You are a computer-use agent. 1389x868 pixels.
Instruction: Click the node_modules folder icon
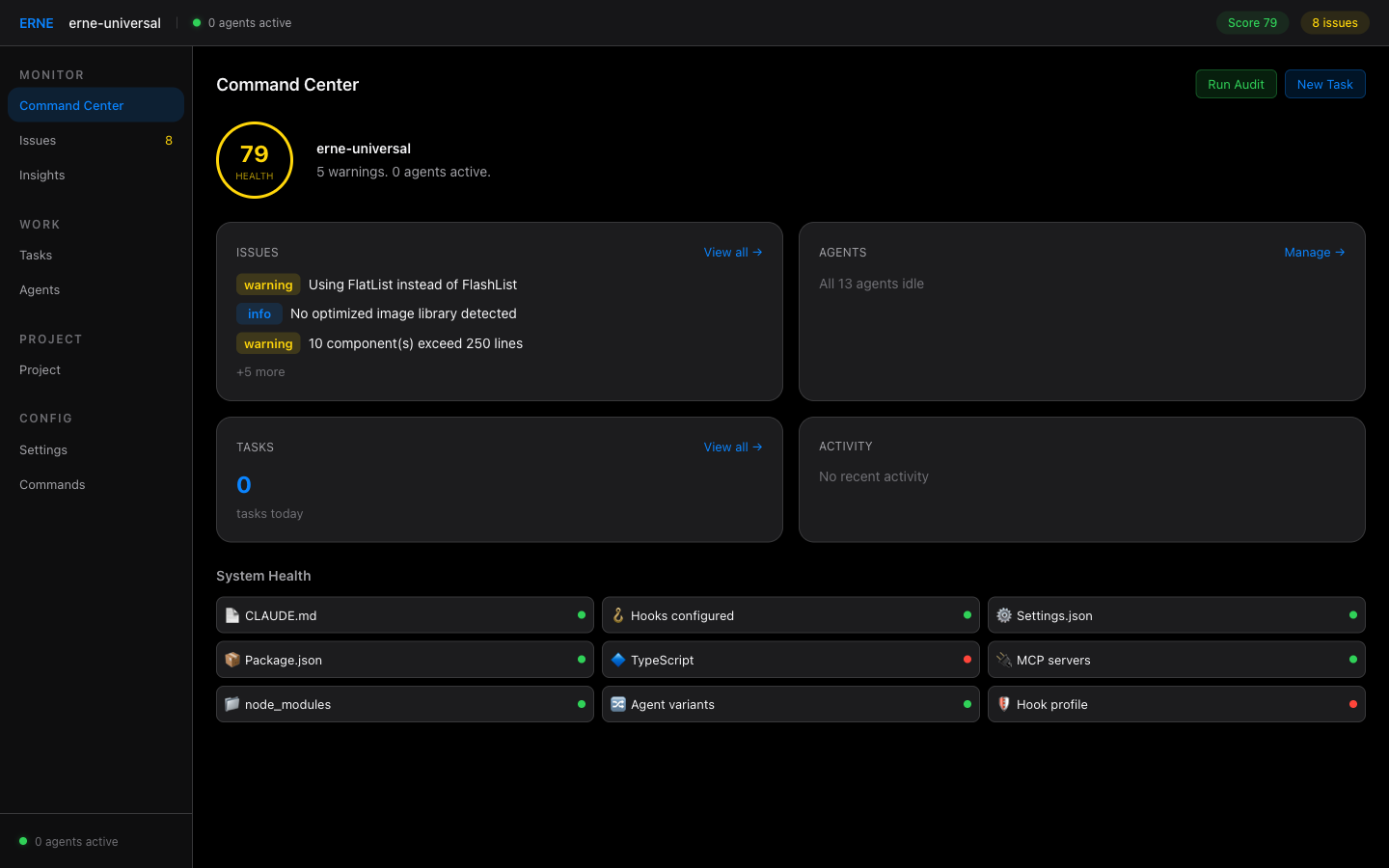232,704
